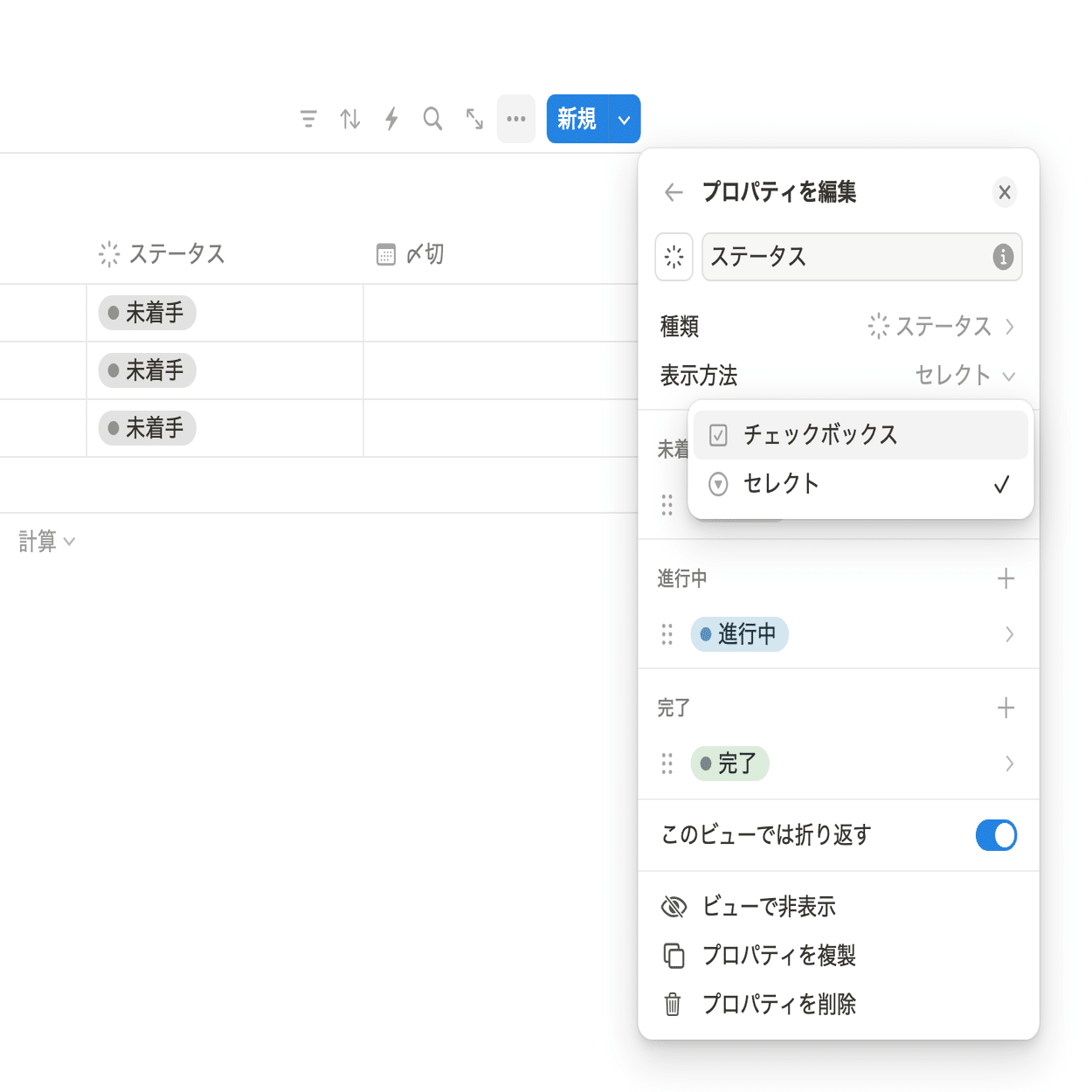Click 未着手 status in first row

(x=147, y=313)
